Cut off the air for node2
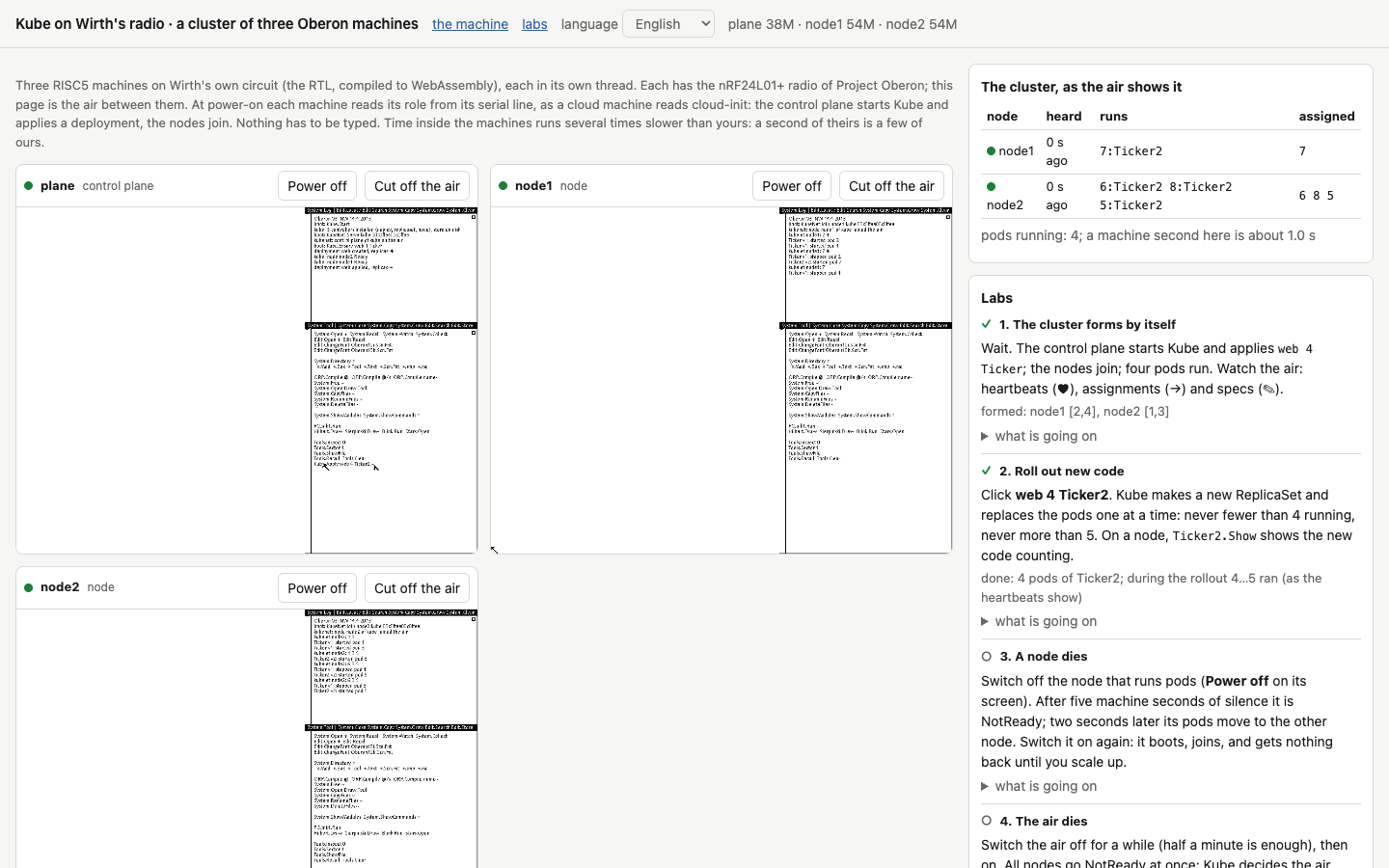The height and width of the screenshot is (868, 1389). coord(417,588)
